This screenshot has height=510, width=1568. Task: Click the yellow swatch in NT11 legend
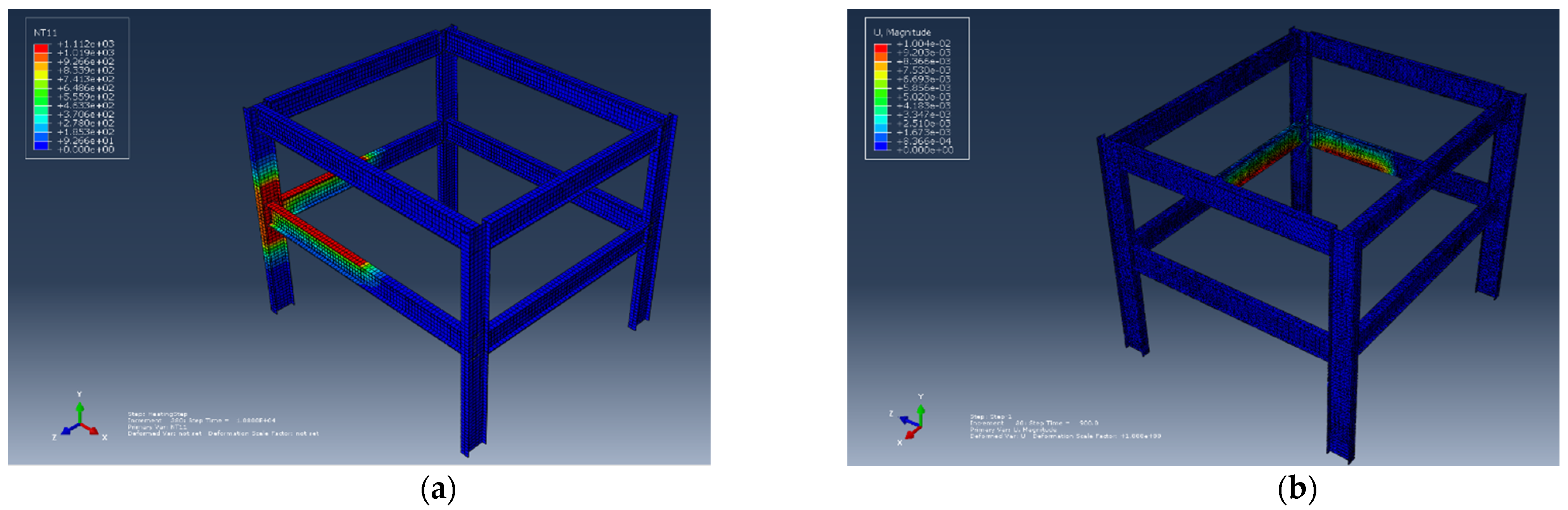(41, 75)
